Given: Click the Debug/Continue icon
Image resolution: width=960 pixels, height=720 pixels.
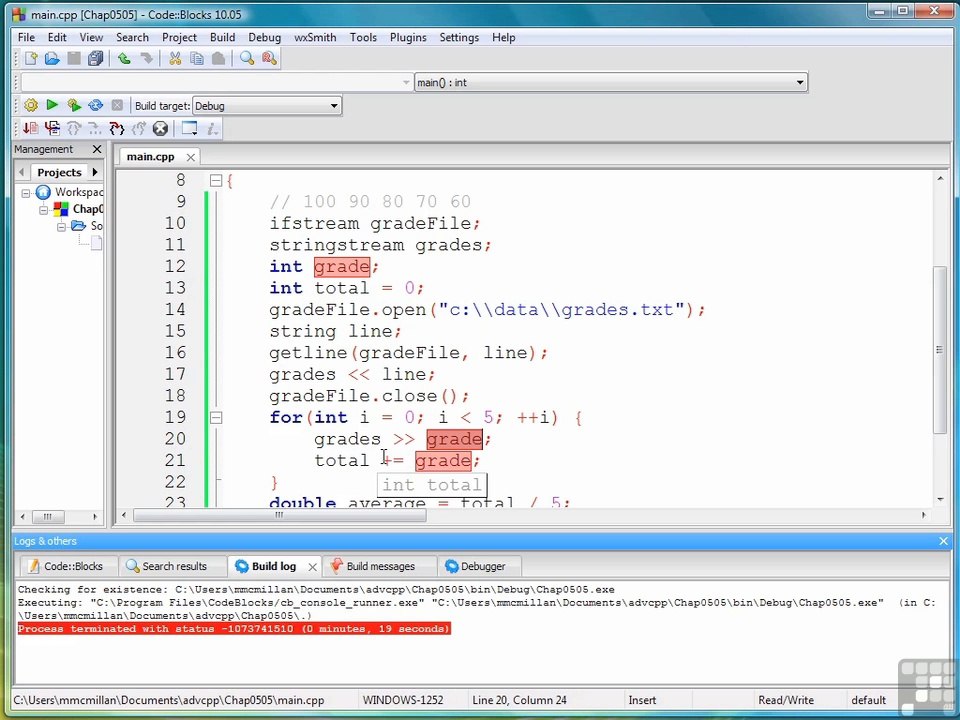Looking at the screenshot, I should [x=31, y=129].
